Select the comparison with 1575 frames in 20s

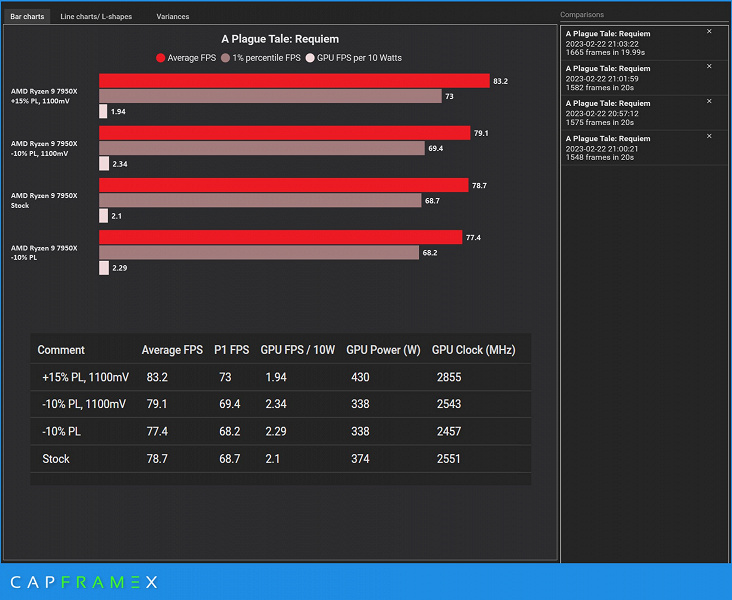644,113
